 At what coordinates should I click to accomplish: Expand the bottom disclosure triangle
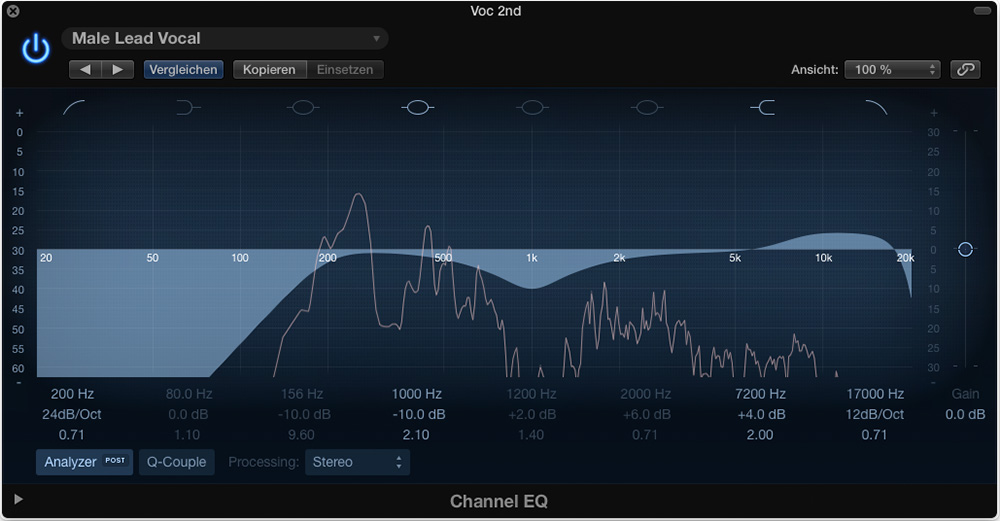tap(18, 499)
